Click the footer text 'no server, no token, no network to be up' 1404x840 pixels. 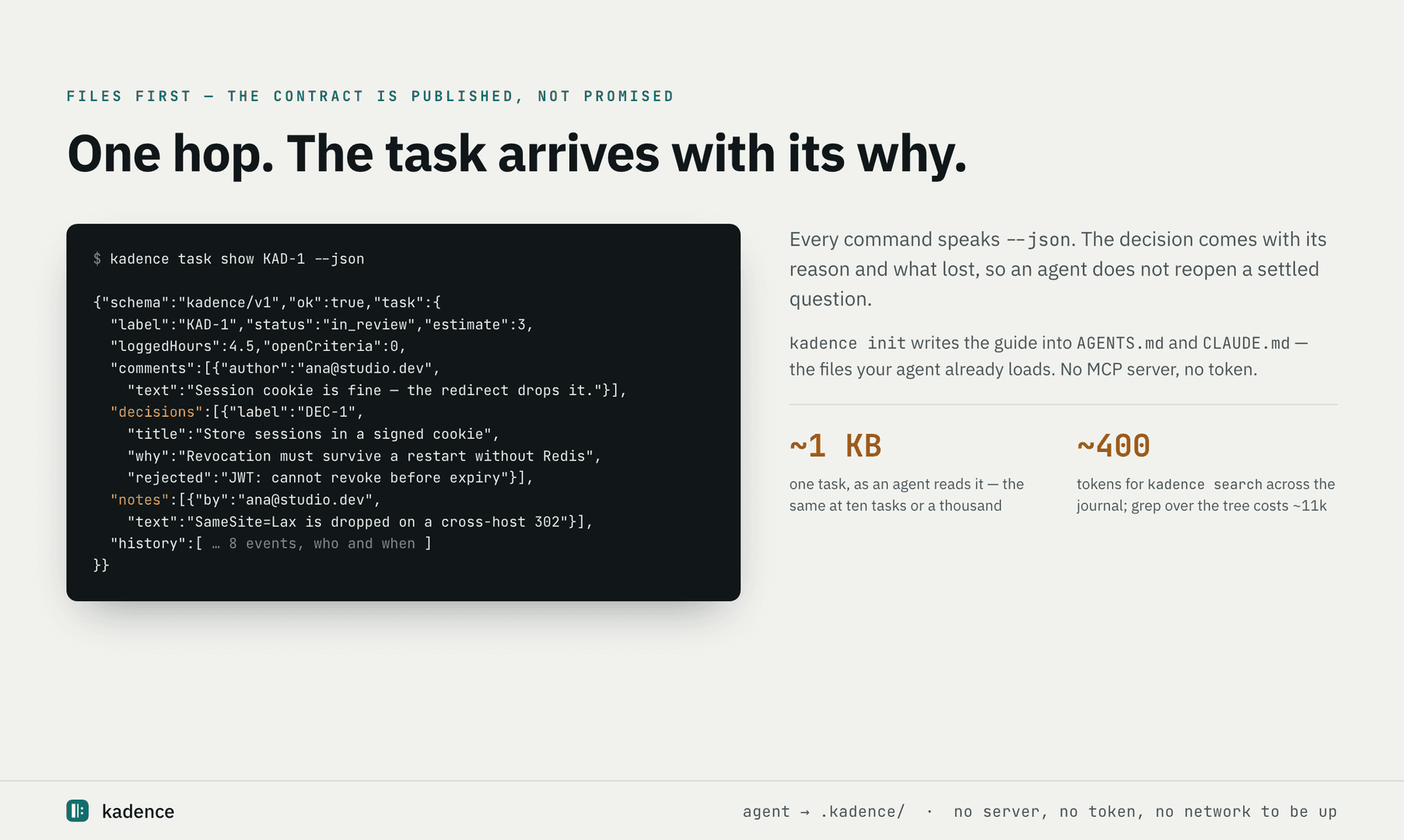pos(1145,811)
